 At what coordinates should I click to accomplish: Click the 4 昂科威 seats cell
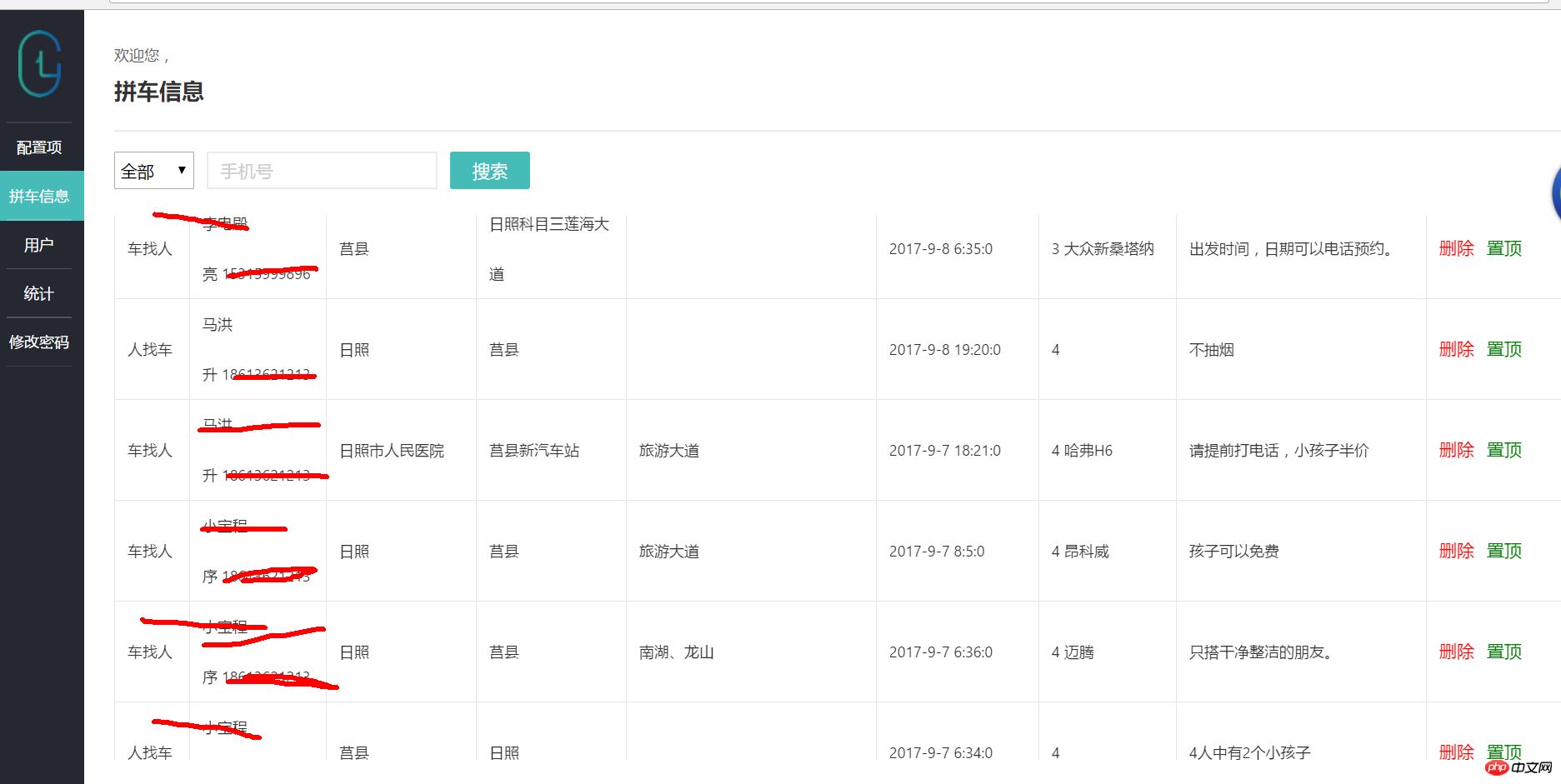[x=1080, y=552]
